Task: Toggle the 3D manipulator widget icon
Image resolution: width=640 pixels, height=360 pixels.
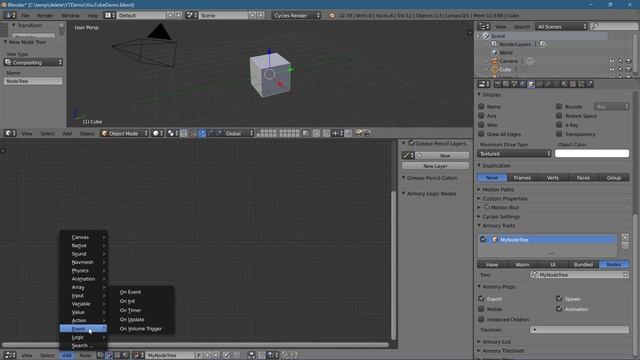Action: [193, 133]
